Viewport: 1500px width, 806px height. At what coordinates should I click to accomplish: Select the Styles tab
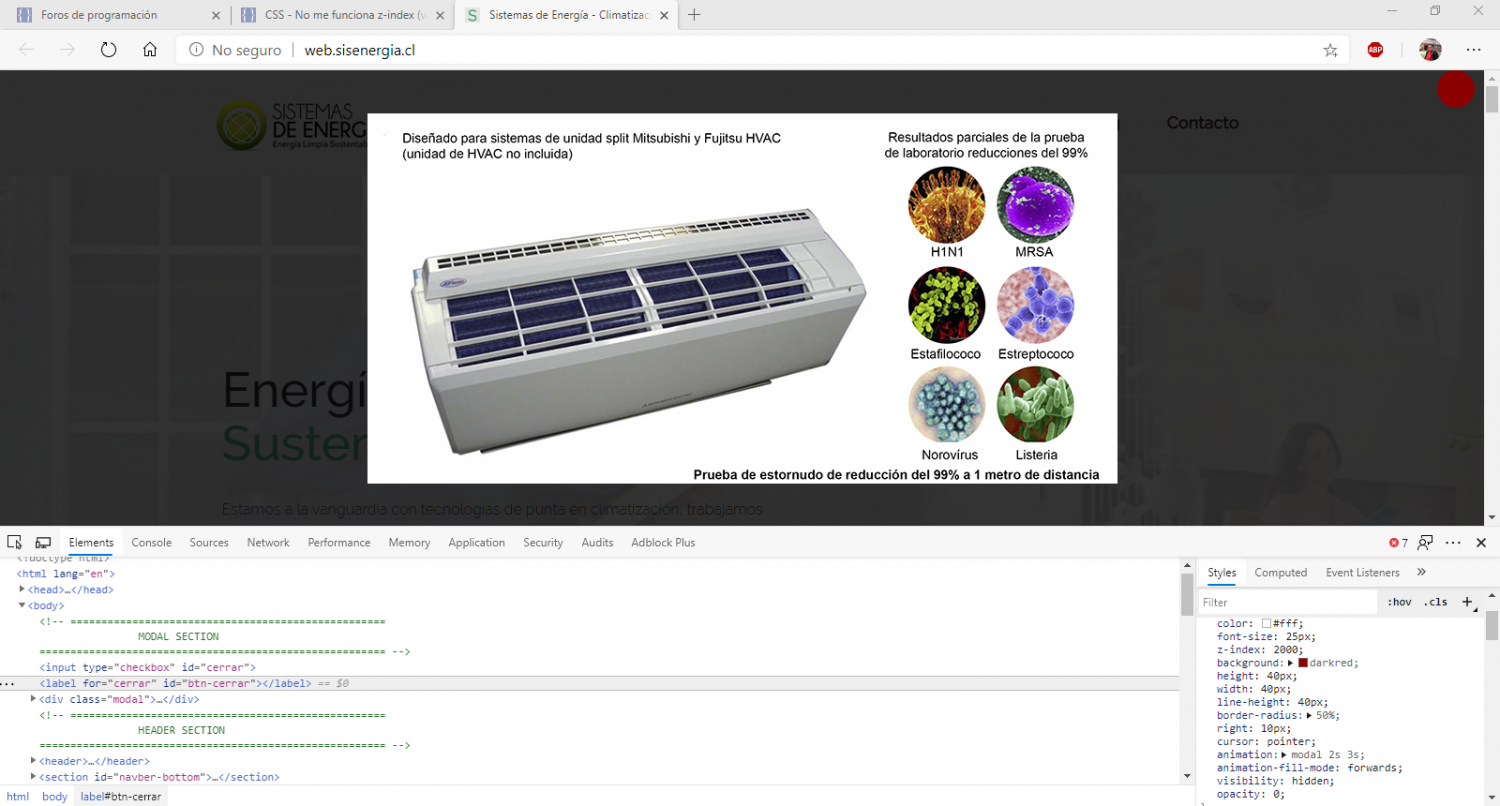click(1221, 572)
